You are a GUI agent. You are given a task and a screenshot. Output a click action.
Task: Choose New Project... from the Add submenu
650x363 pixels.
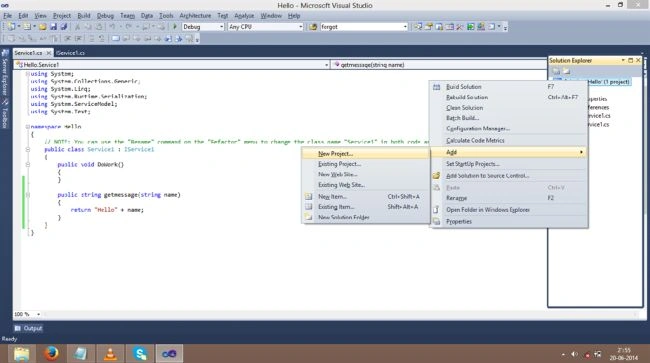(x=366, y=154)
